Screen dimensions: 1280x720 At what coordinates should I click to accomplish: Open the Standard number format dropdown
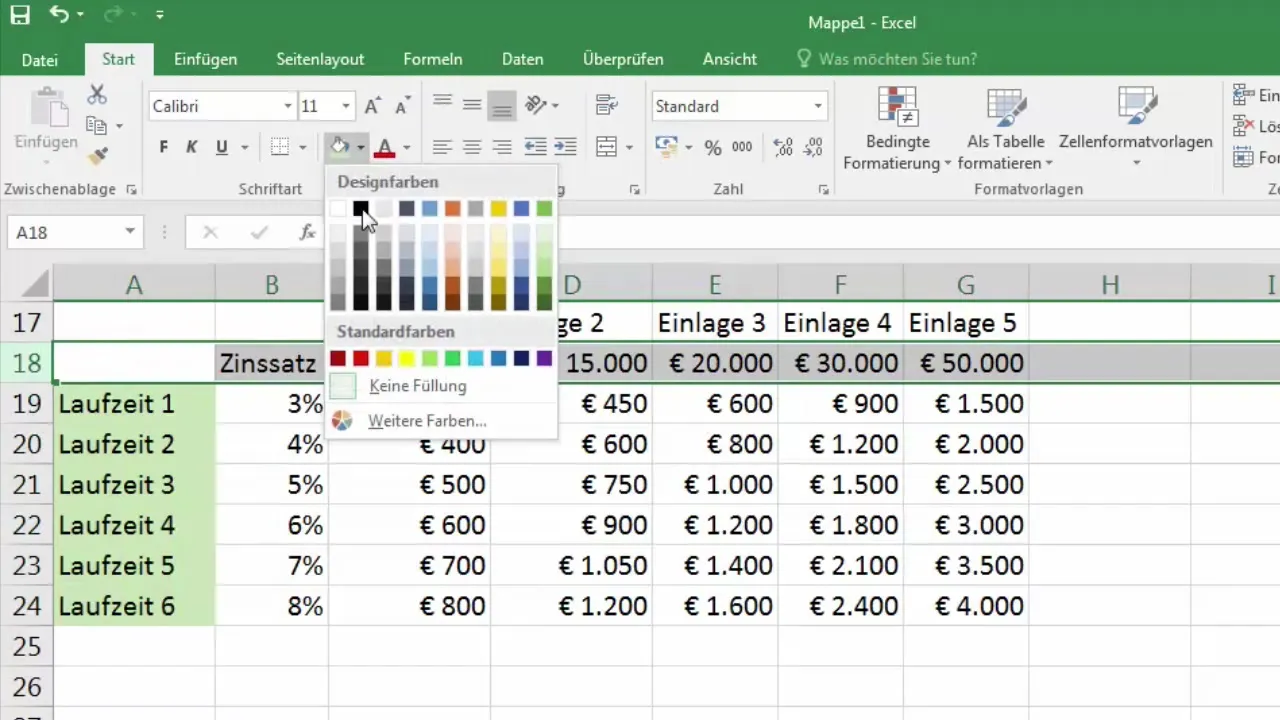(818, 106)
